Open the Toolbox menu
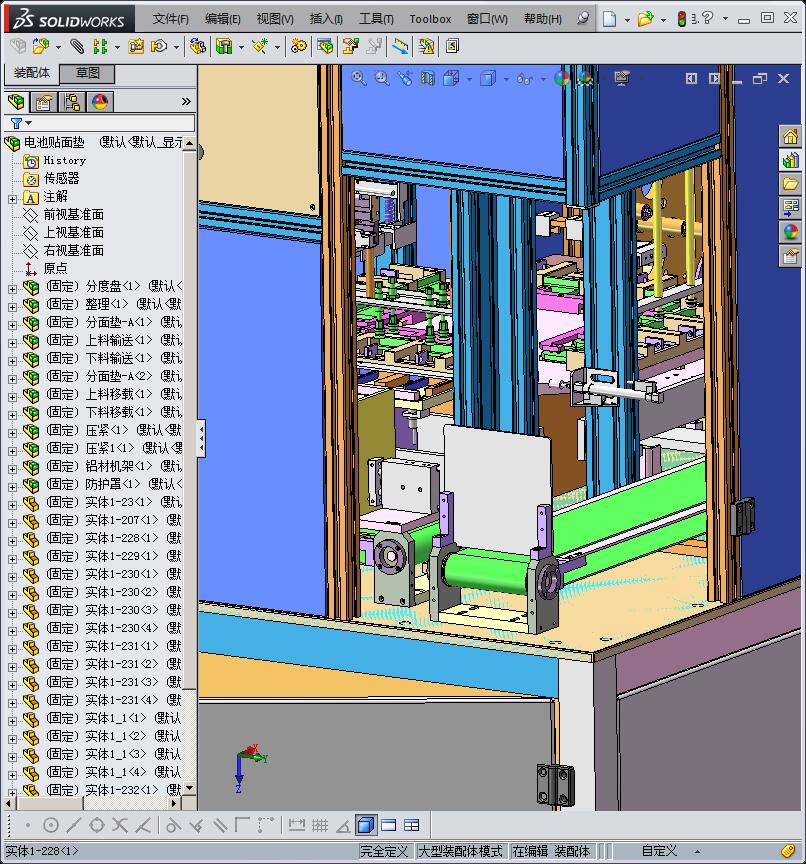 point(430,19)
